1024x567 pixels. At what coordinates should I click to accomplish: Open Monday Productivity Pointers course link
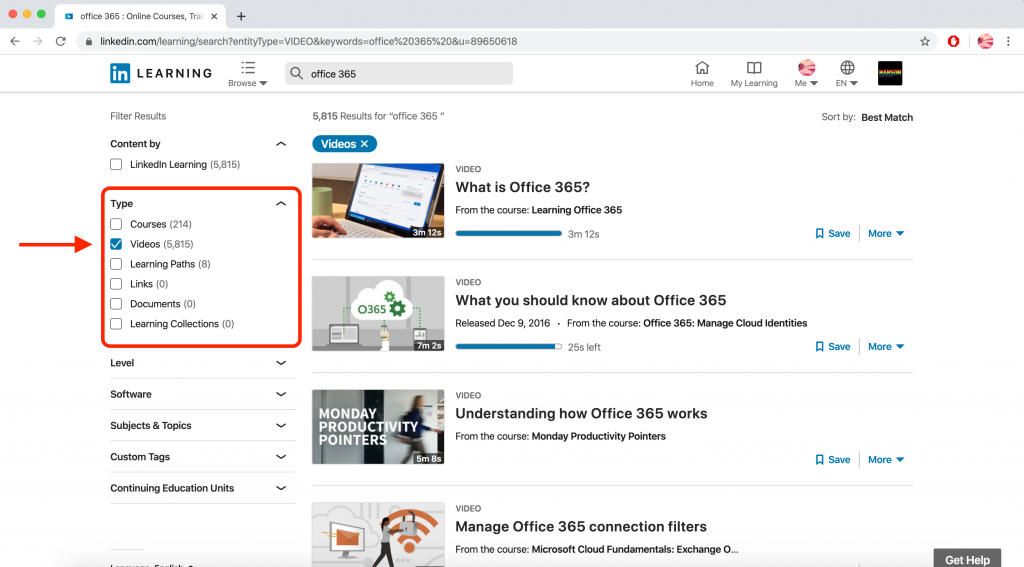[598, 436]
